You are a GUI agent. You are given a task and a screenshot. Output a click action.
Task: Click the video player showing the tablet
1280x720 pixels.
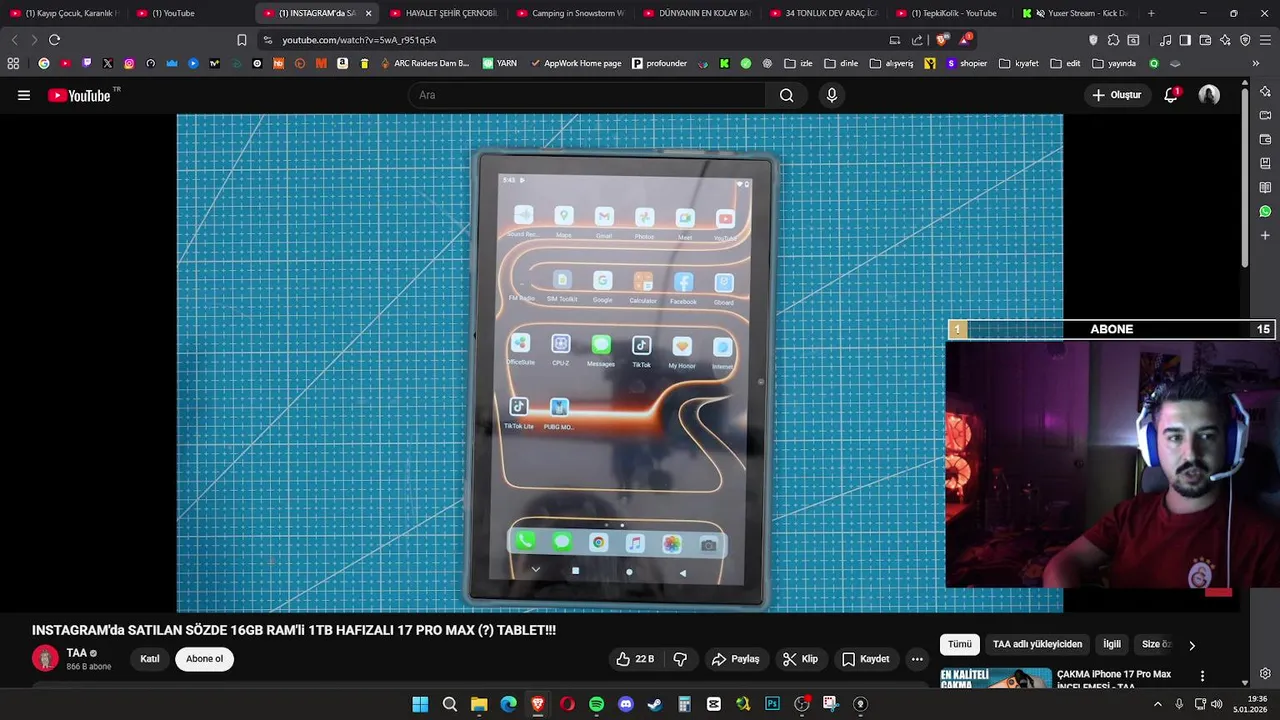(620, 363)
